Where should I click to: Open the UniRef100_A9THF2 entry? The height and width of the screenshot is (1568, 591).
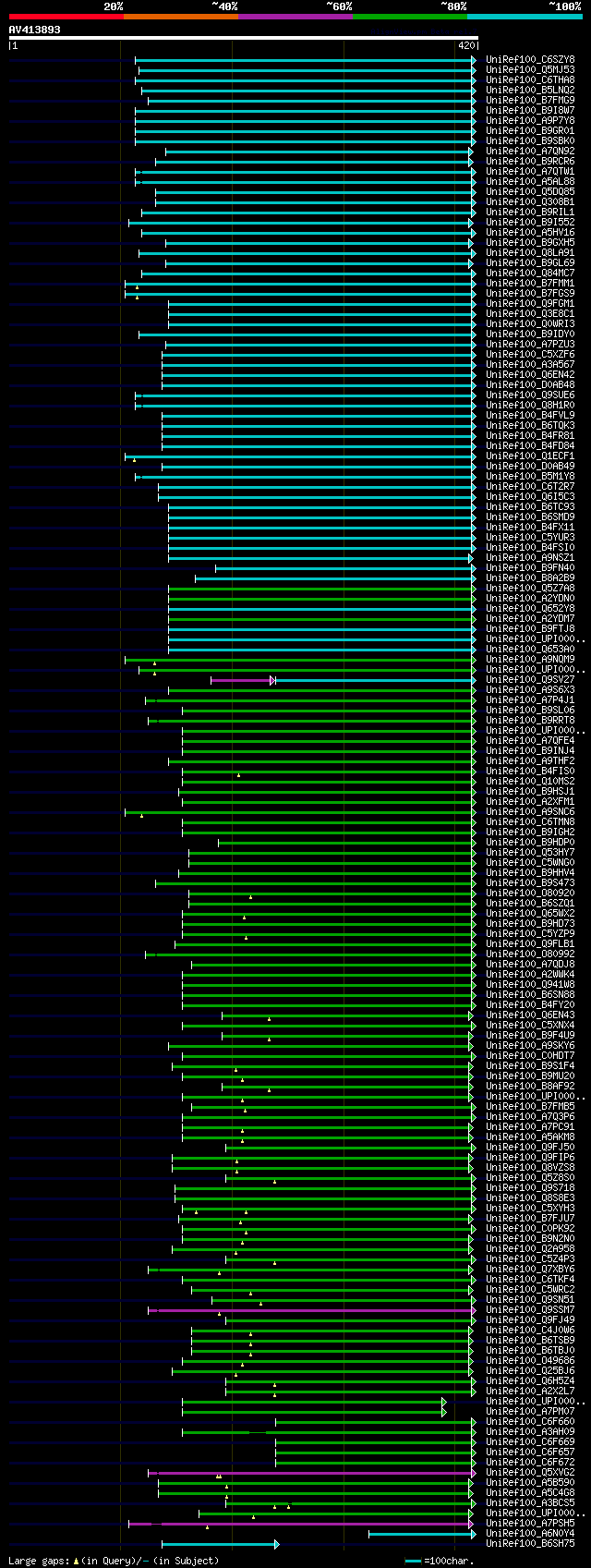tap(530, 761)
